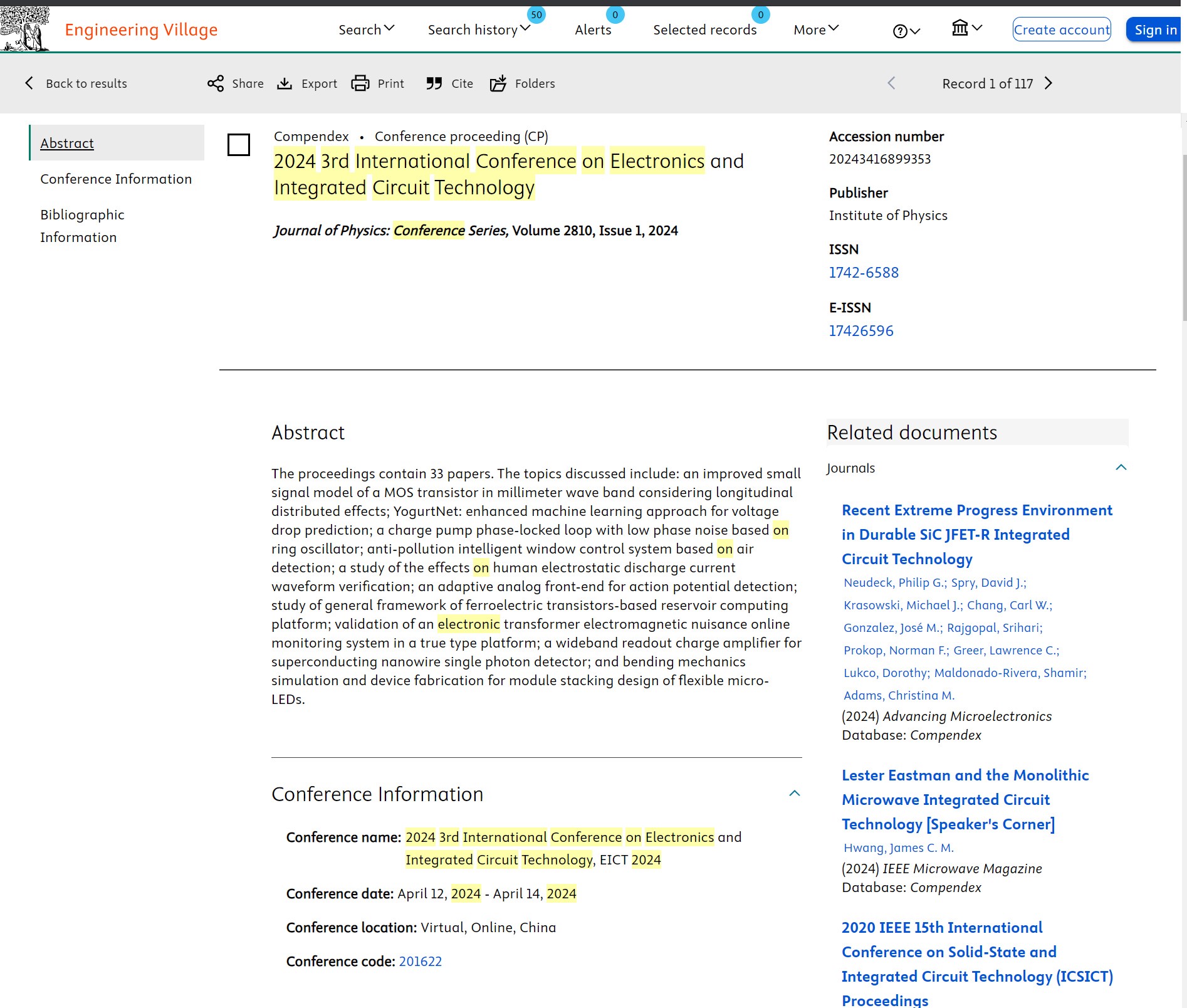Viewport: 1187px width, 1008px height.
Task: Click the page vertical scrollbar
Action: [1184, 238]
